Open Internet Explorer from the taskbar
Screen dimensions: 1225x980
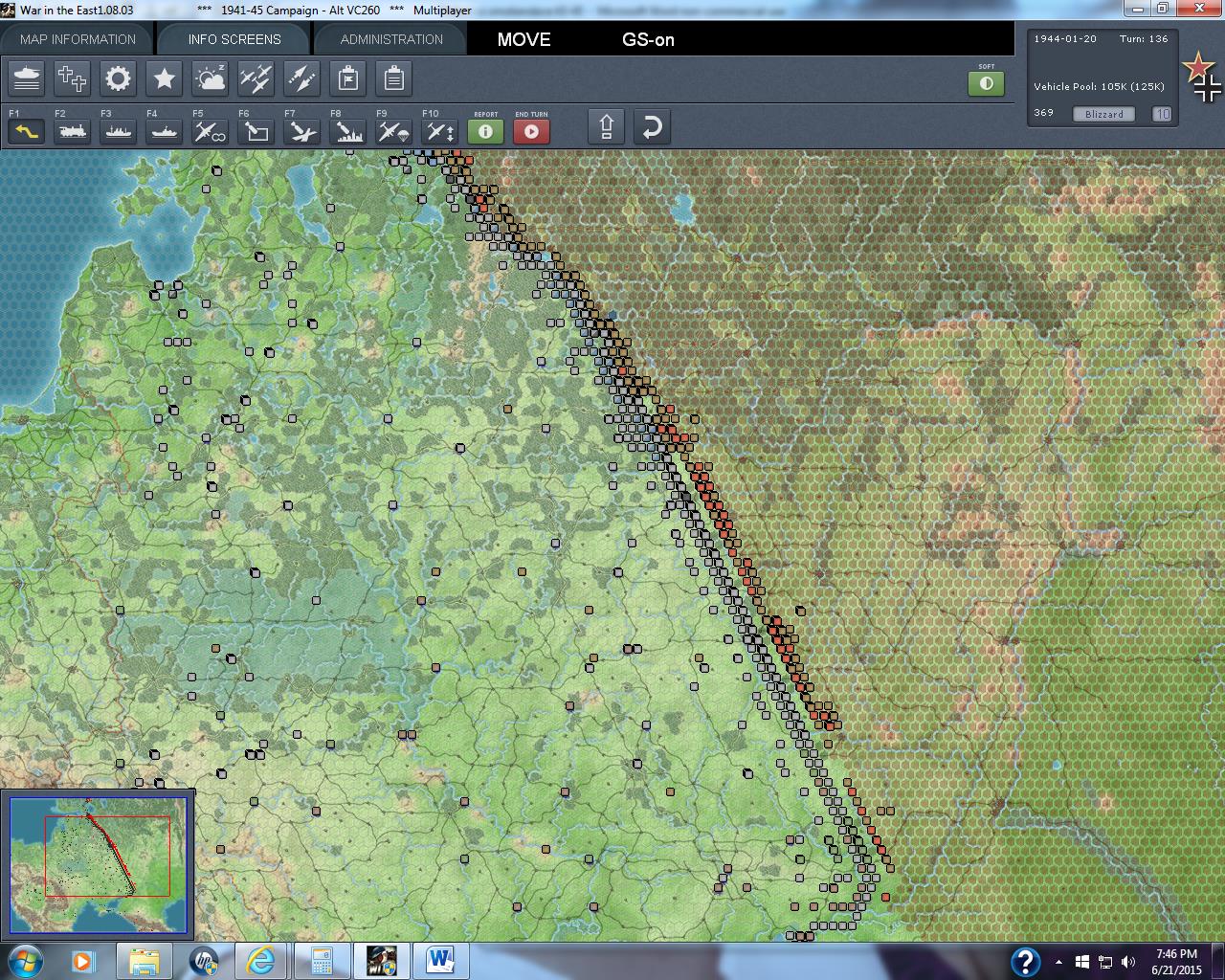[x=261, y=961]
